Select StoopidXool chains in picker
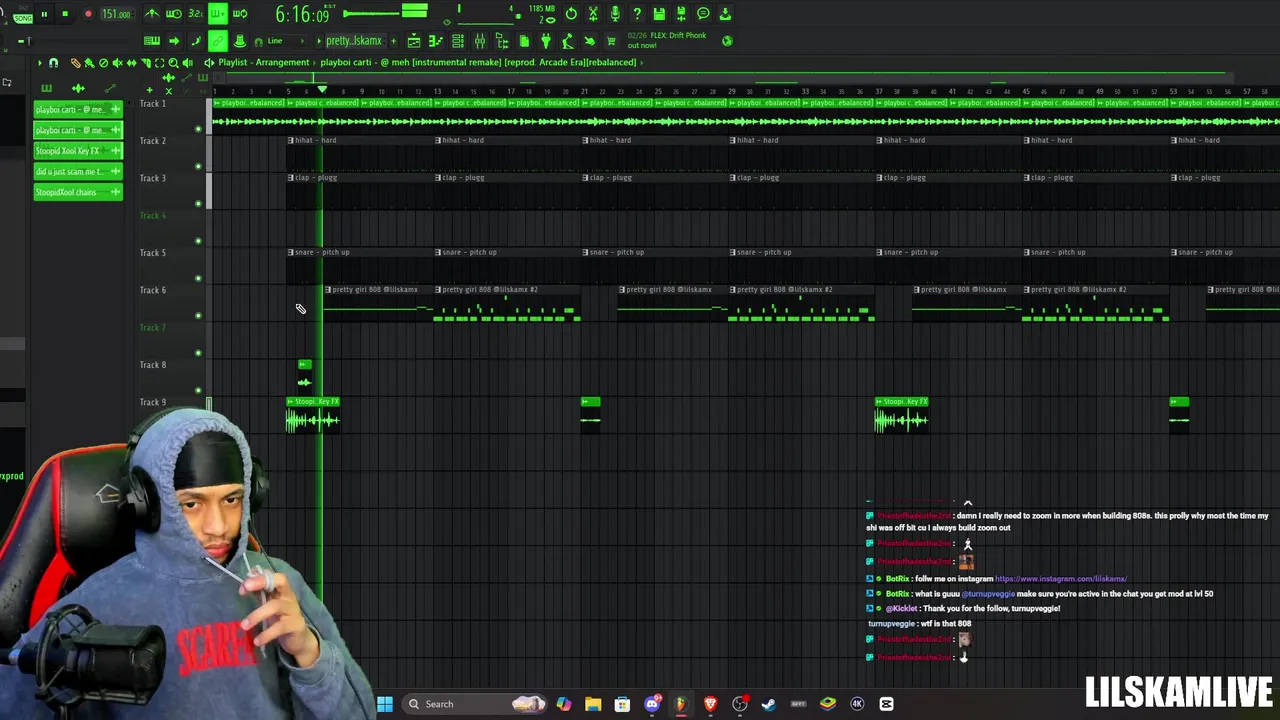Screen dimensions: 1280x720 pyautogui.click(x=78, y=192)
